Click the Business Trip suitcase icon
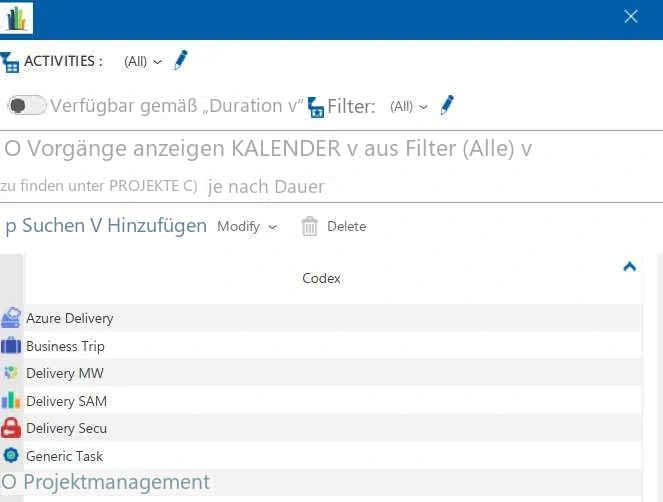This screenshot has width=663, height=502. (x=11, y=346)
